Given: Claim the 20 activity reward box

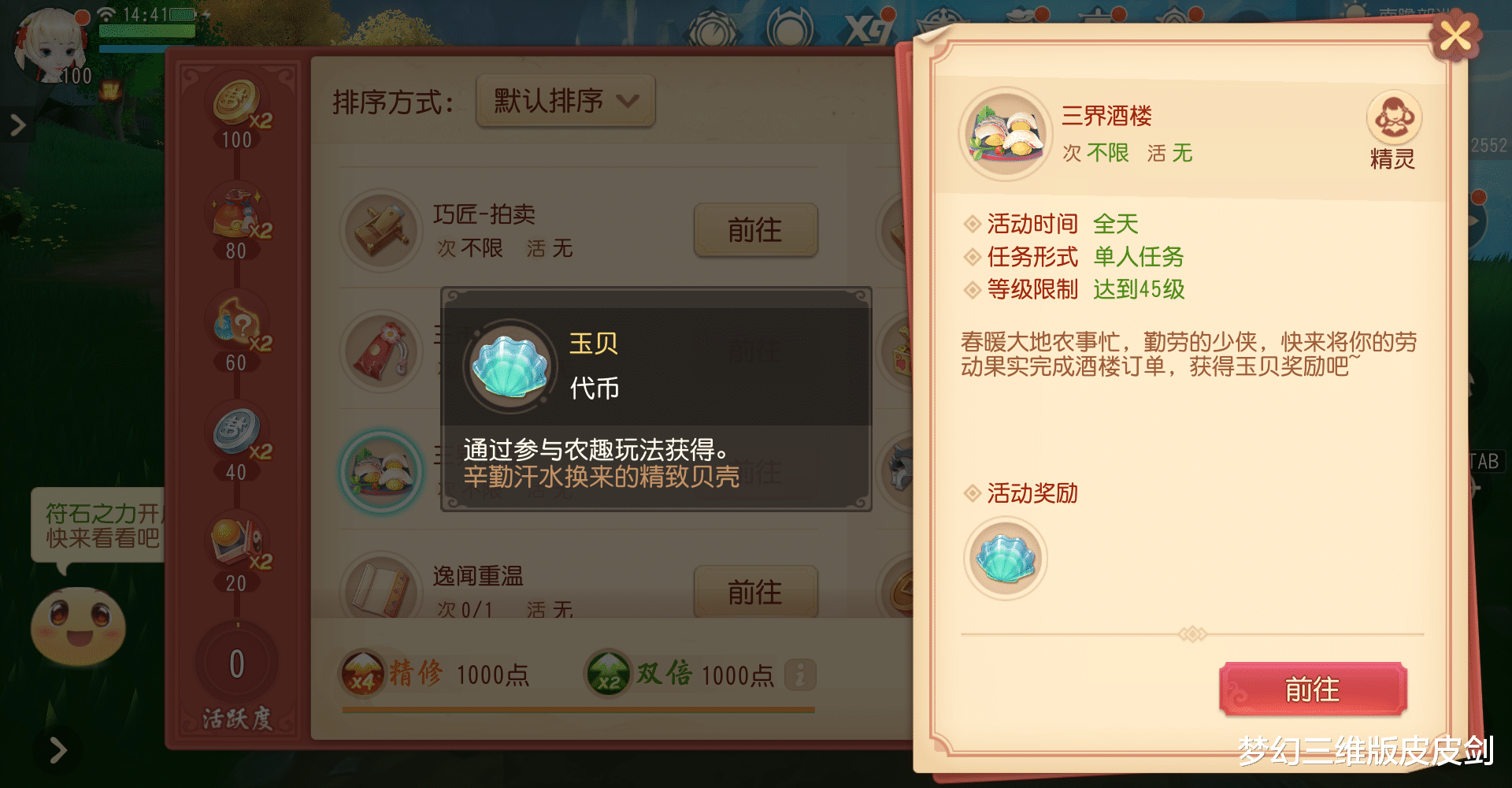Looking at the screenshot, I should click(x=238, y=542).
